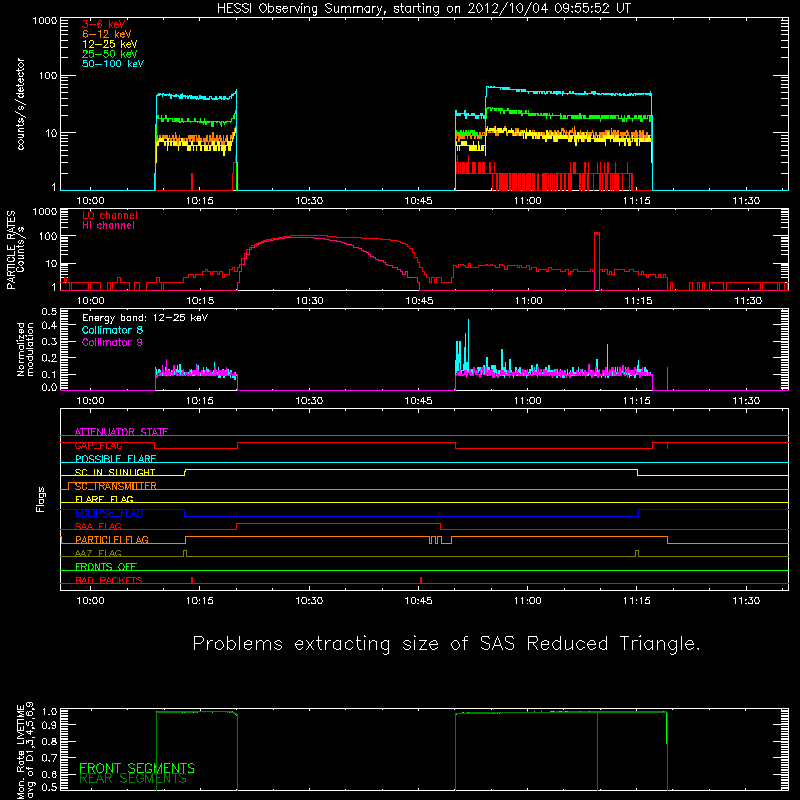Click the 'Energy band: 12-25 keV' label
Viewport: 800px width, 800px height.
pos(145,318)
